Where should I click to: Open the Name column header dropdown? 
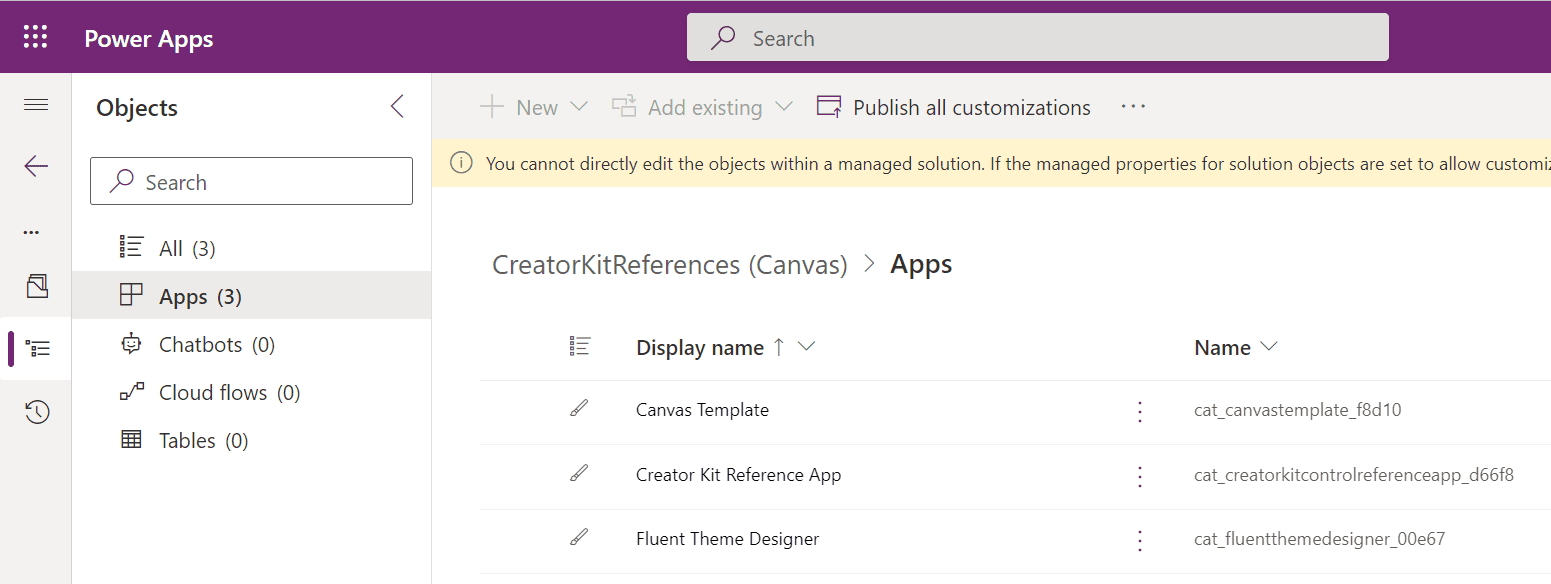tap(1236, 347)
